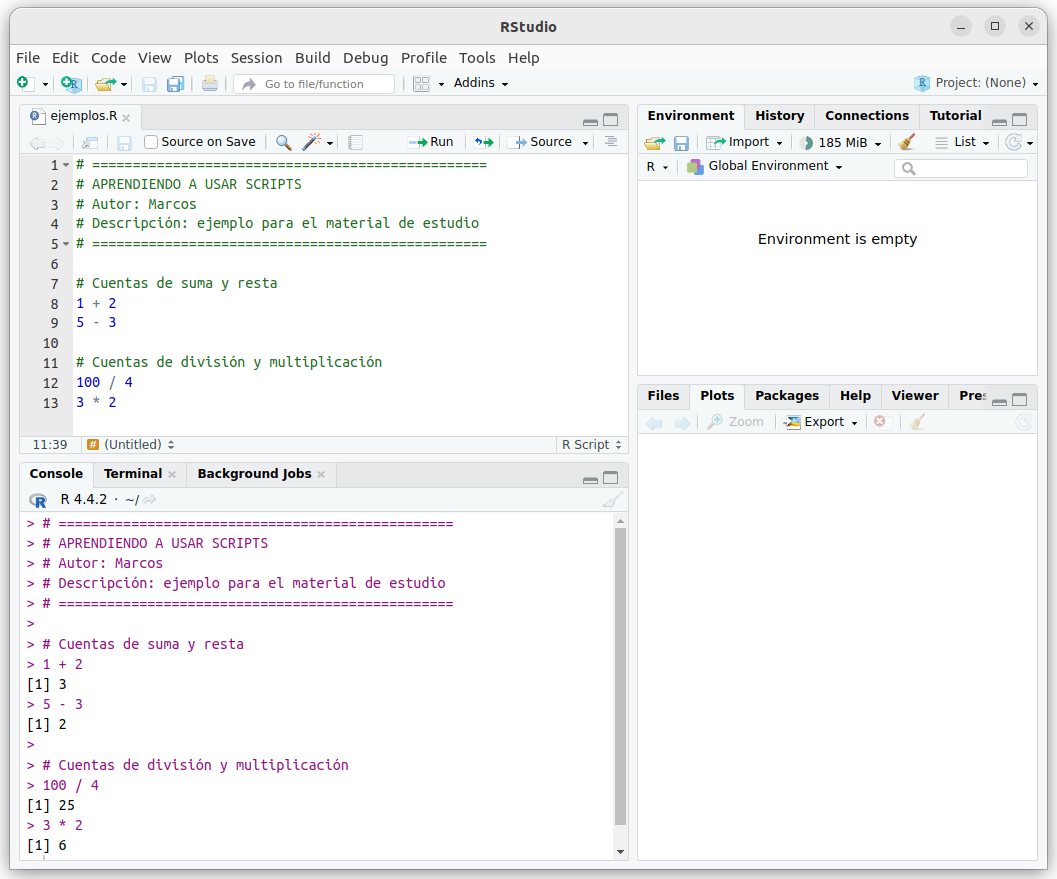
Task: Click the workspace panes grid icon
Action: click(421, 84)
